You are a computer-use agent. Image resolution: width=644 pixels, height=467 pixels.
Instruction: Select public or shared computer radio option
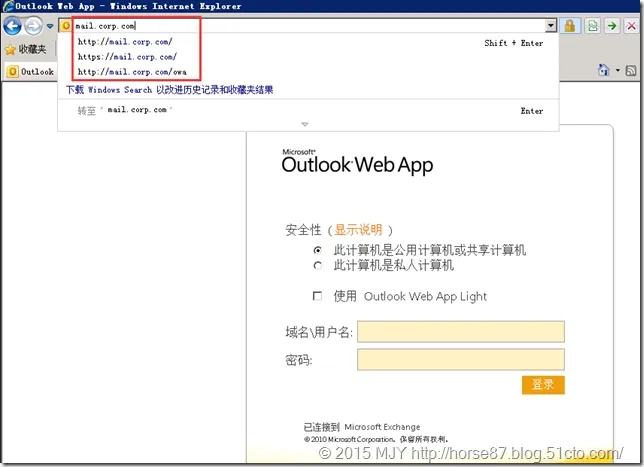(x=317, y=250)
